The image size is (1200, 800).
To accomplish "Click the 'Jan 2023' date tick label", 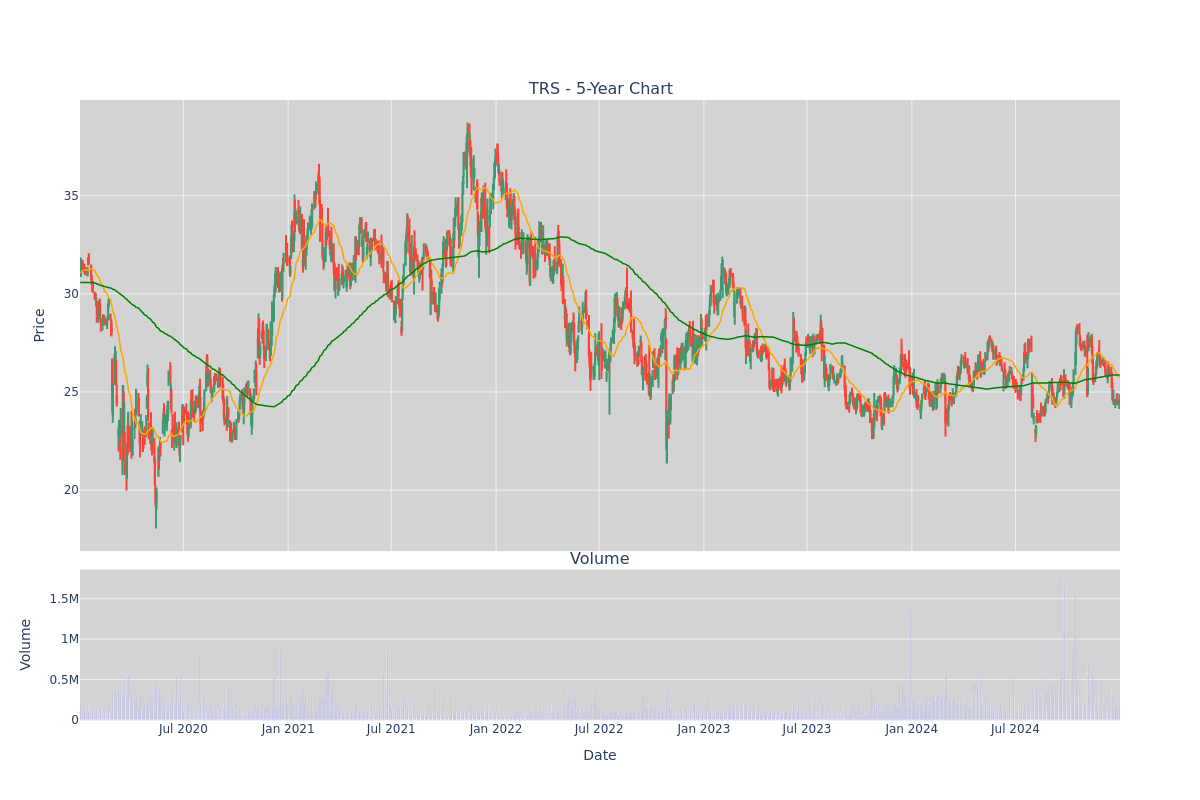I will (x=704, y=729).
